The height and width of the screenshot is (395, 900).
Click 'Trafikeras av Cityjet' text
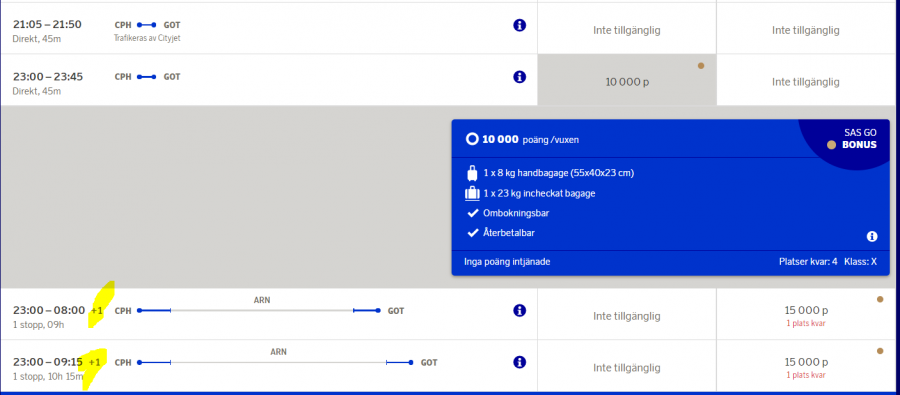click(x=148, y=38)
